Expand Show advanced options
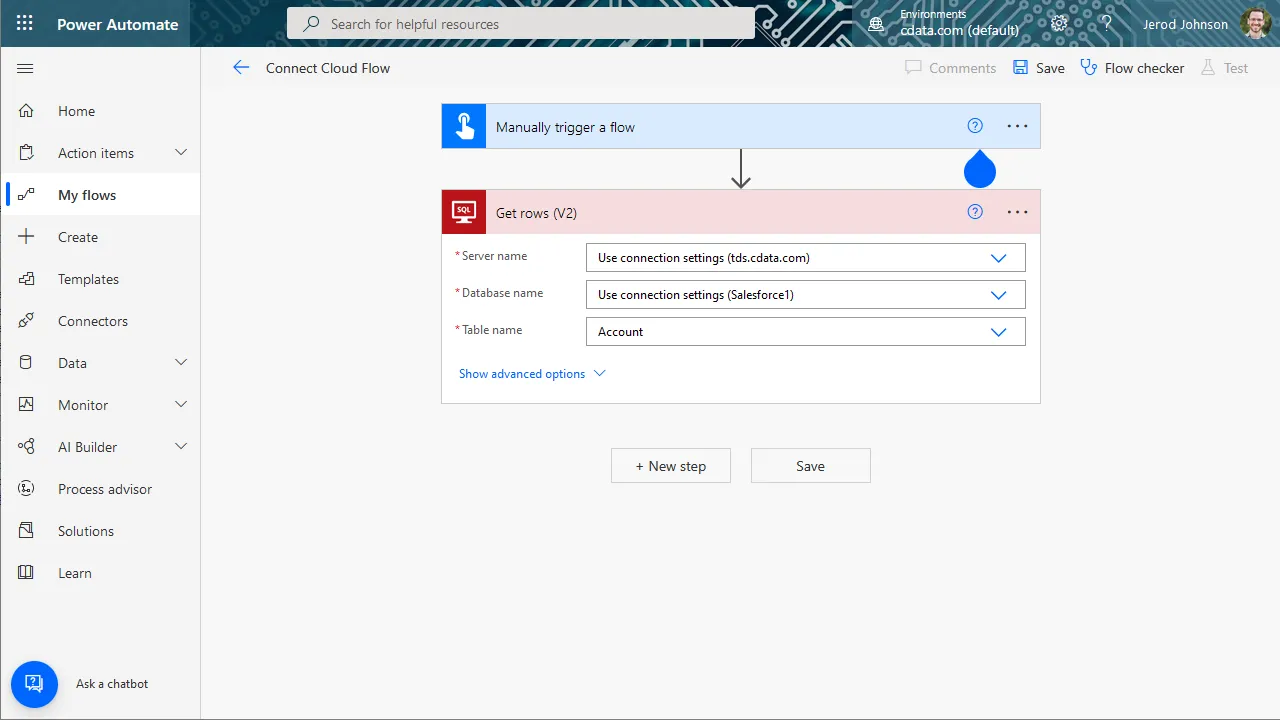Screen dimensions: 1280x720 pos(531,373)
